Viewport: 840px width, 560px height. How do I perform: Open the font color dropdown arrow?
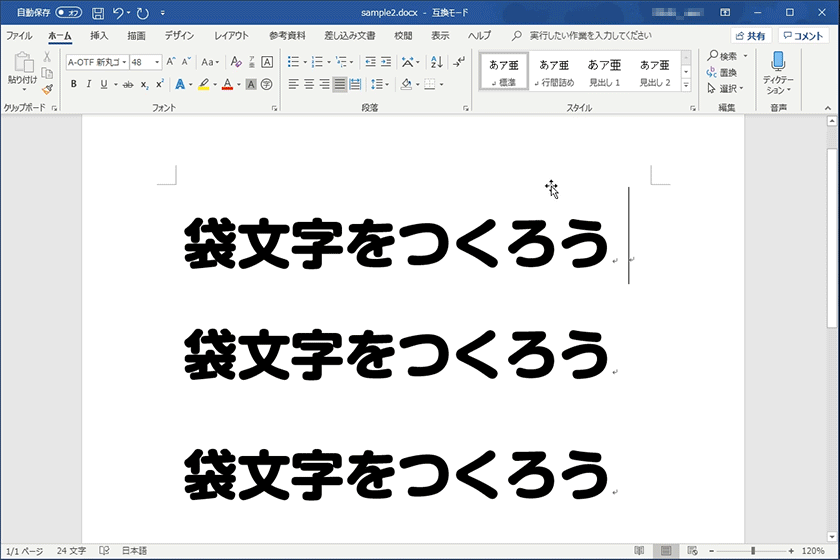239,84
